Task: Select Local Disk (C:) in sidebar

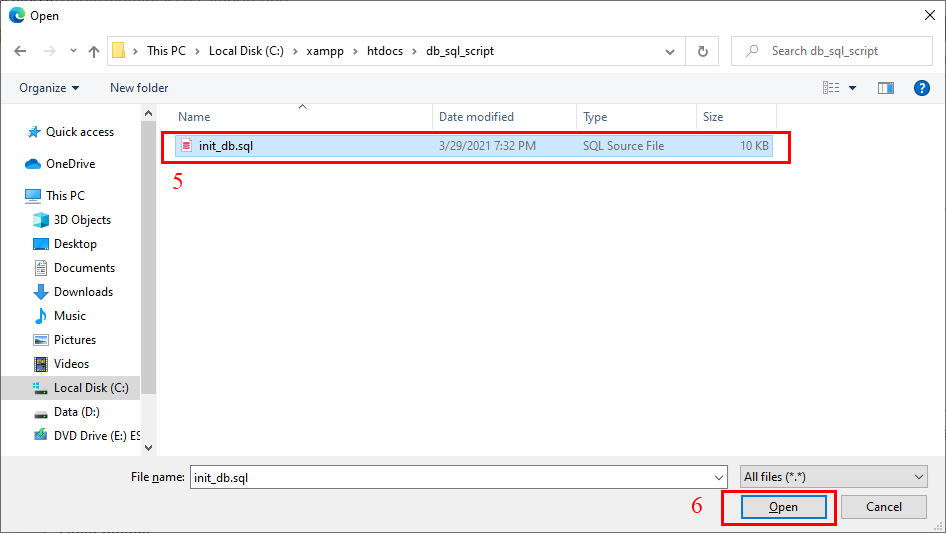Action: [x=91, y=388]
